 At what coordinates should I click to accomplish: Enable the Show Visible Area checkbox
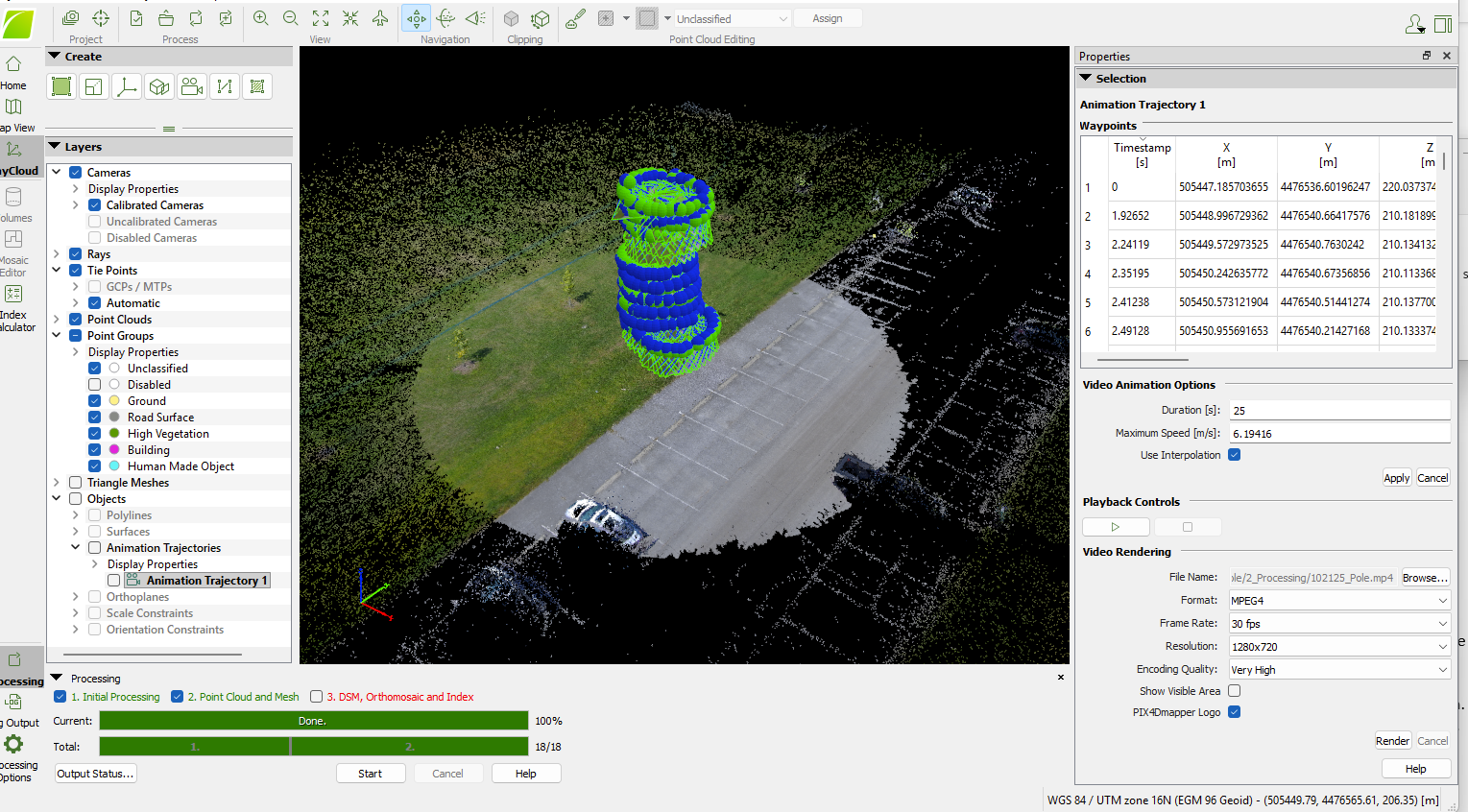coord(1235,691)
